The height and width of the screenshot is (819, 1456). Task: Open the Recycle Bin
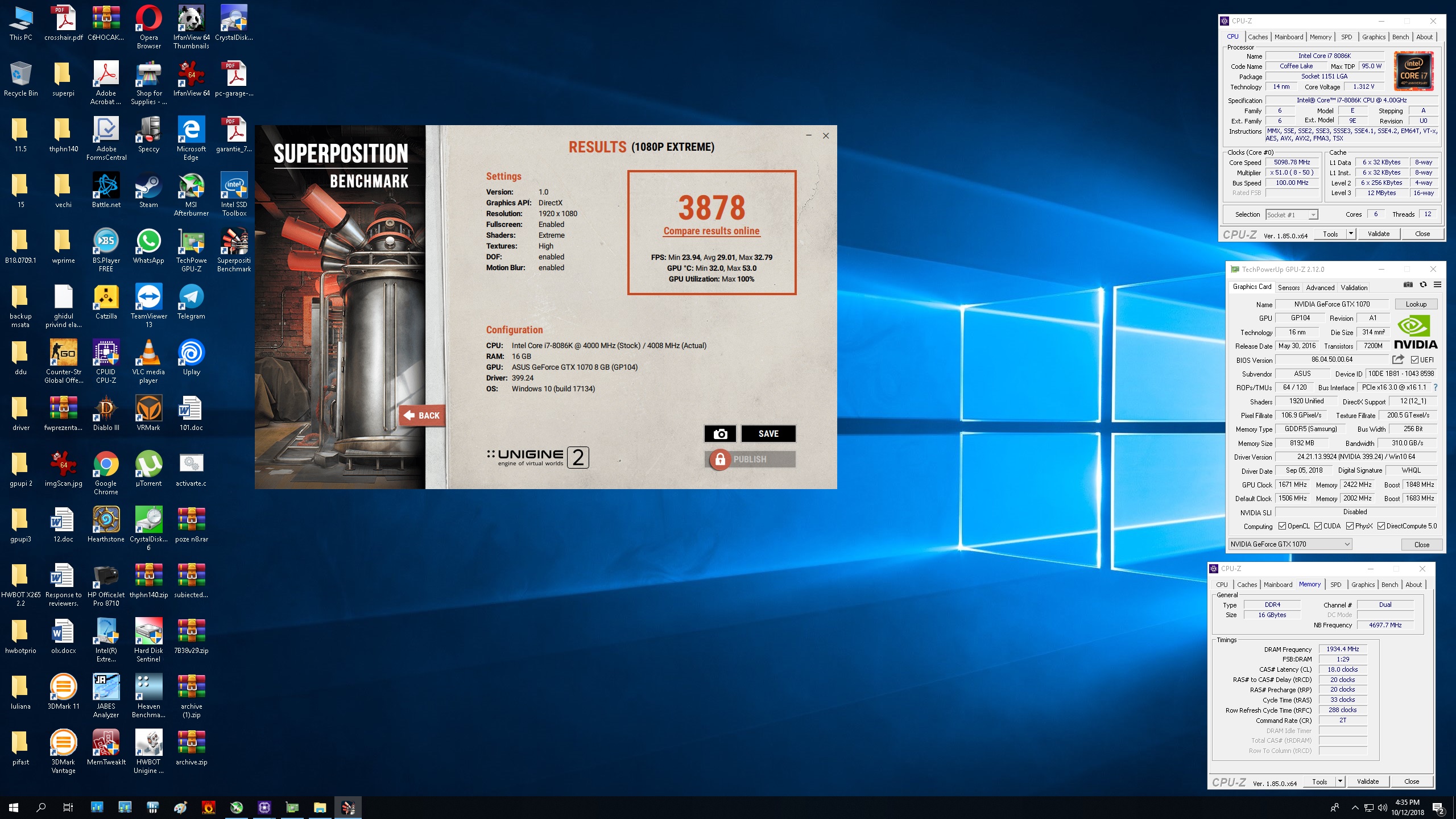[x=21, y=79]
